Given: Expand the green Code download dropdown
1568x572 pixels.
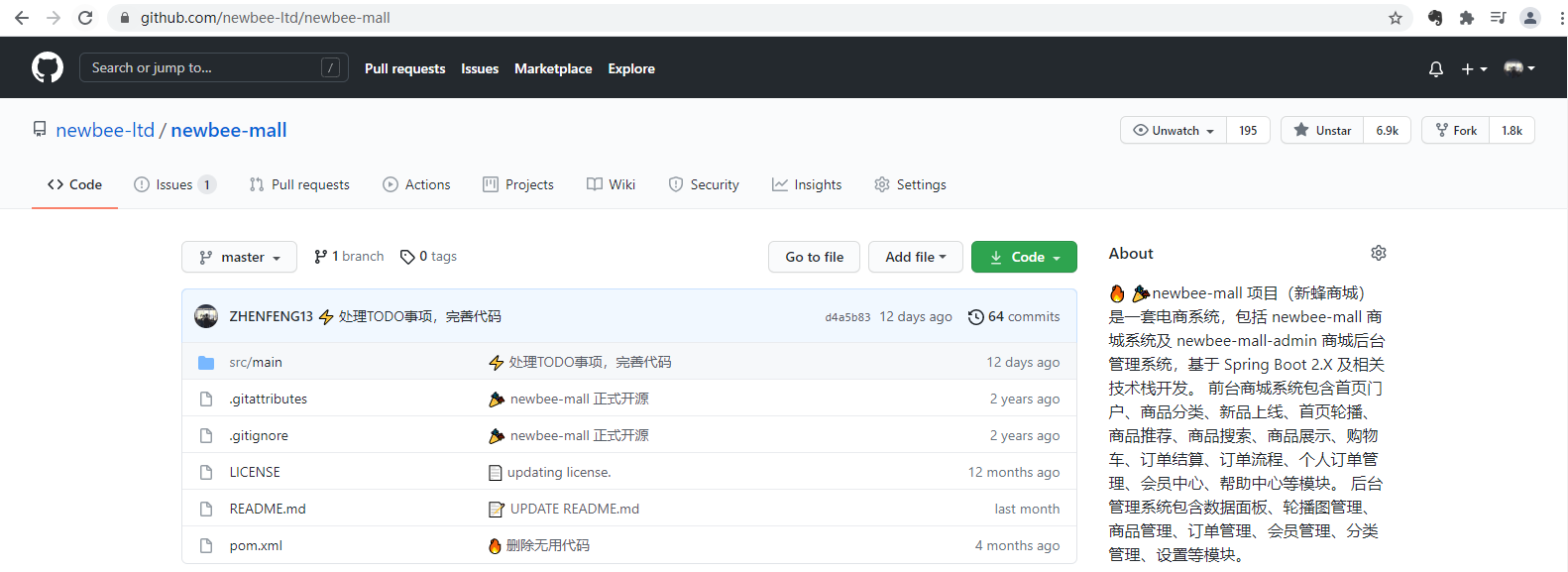Looking at the screenshot, I should (1024, 257).
